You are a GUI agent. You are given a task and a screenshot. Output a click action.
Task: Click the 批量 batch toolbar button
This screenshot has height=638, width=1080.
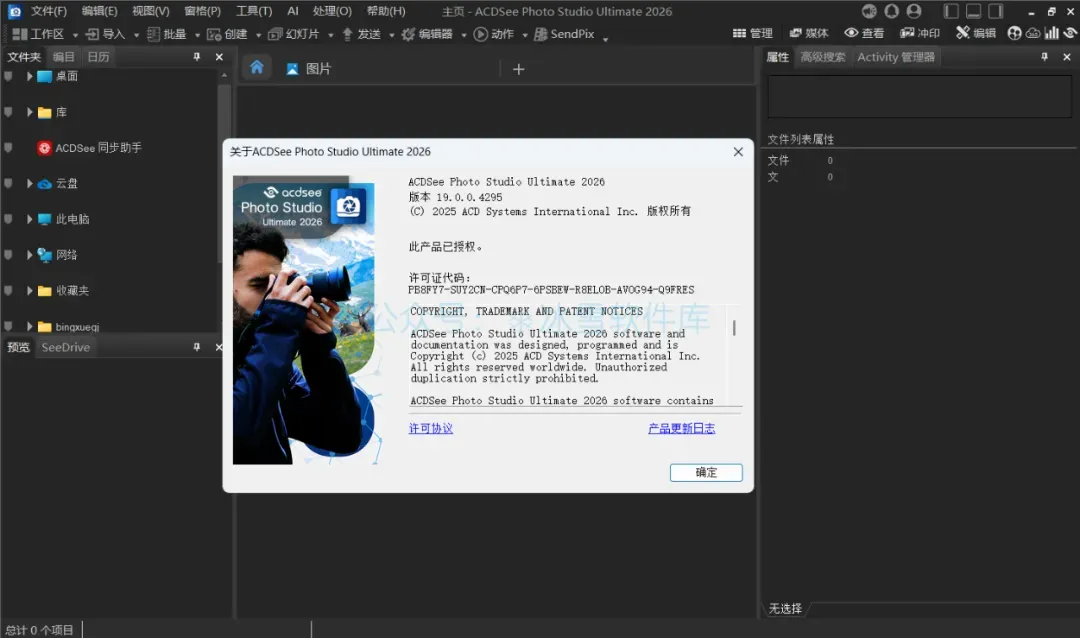pos(167,34)
